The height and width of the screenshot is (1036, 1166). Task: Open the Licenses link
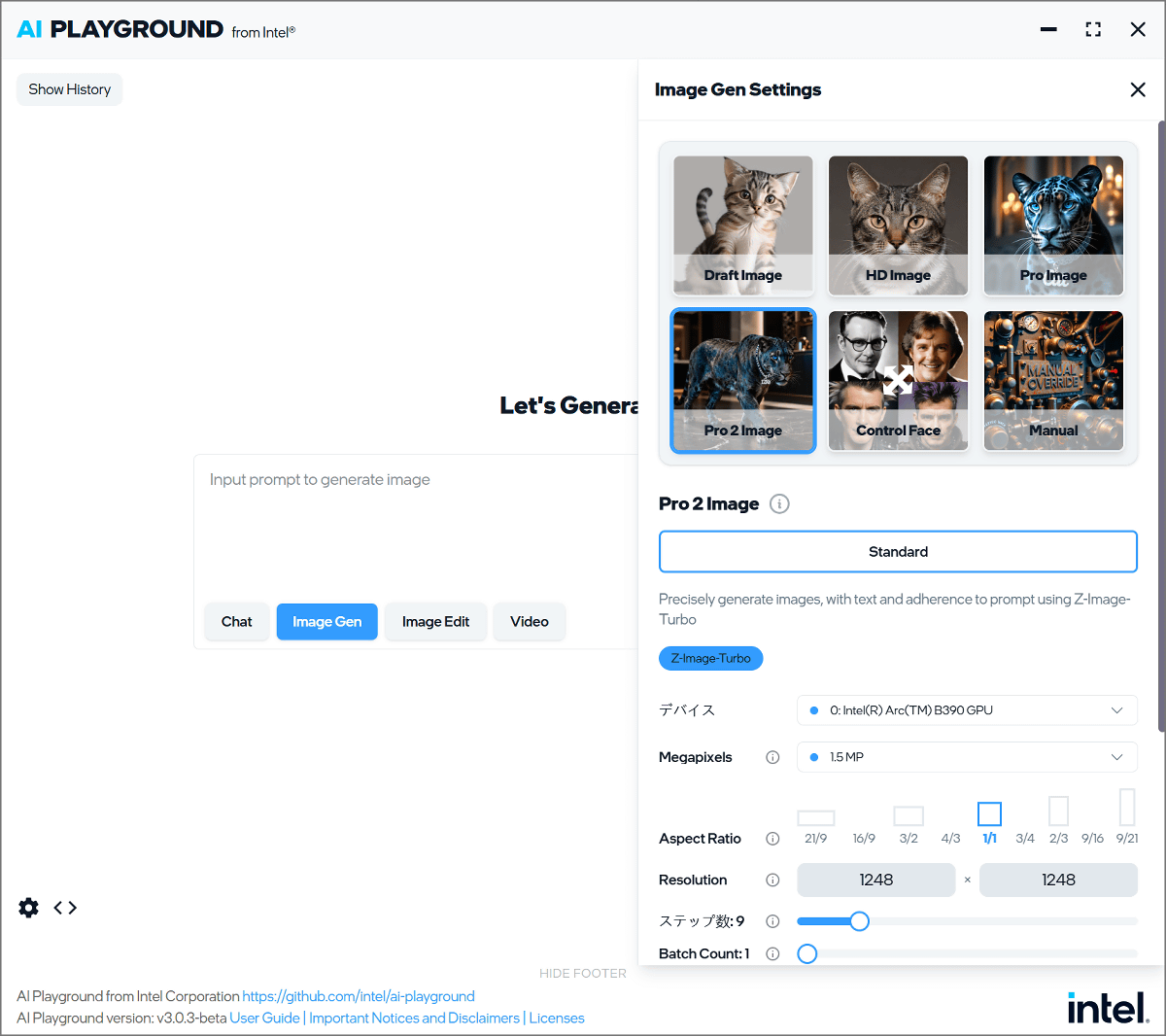[557, 1019]
